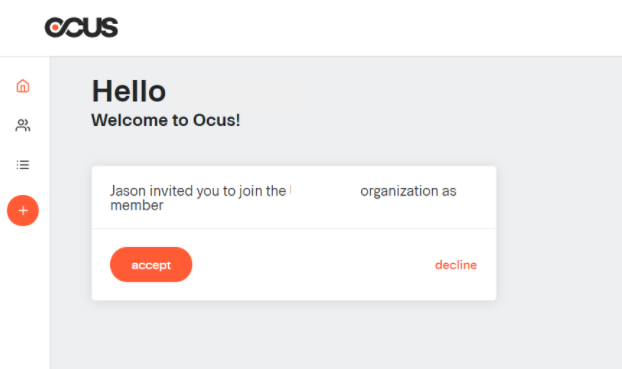Click the empty sidebar area below the plus button
This screenshot has height=369, width=622.
click(x=25, y=298)
